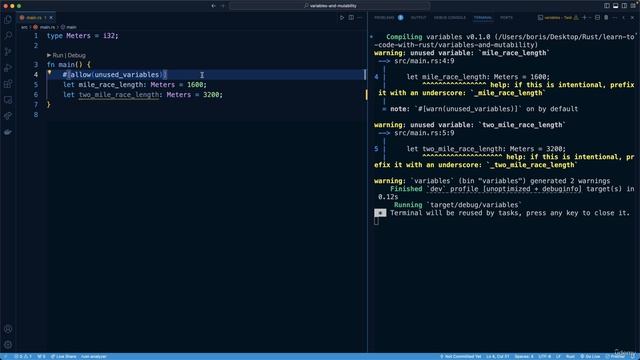Close the terminal panel
Image resolution: width=640 pixels, height=360 pixels.
point(632,18)
